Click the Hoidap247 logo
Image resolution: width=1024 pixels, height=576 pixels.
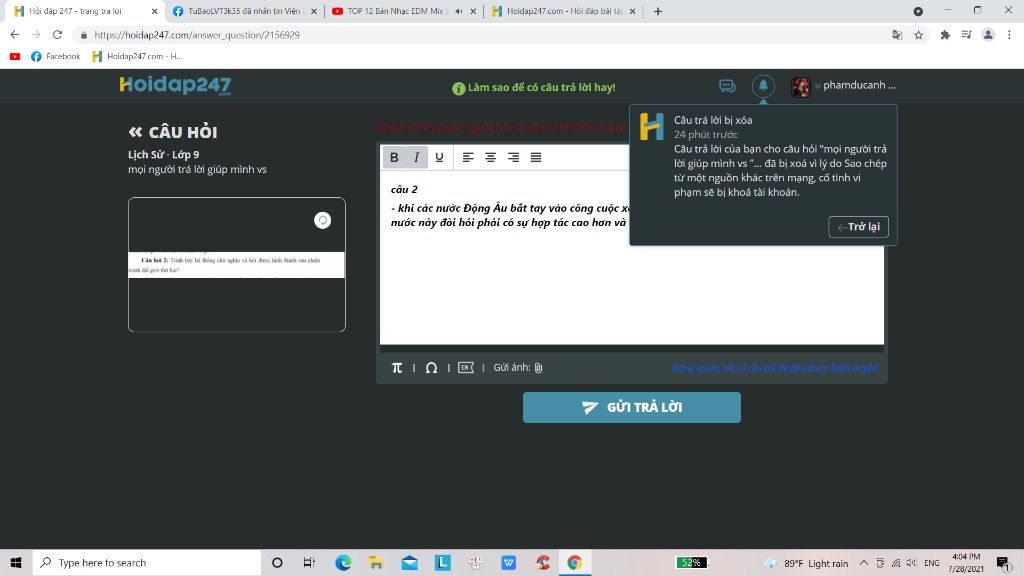click(x=175, y=86)
